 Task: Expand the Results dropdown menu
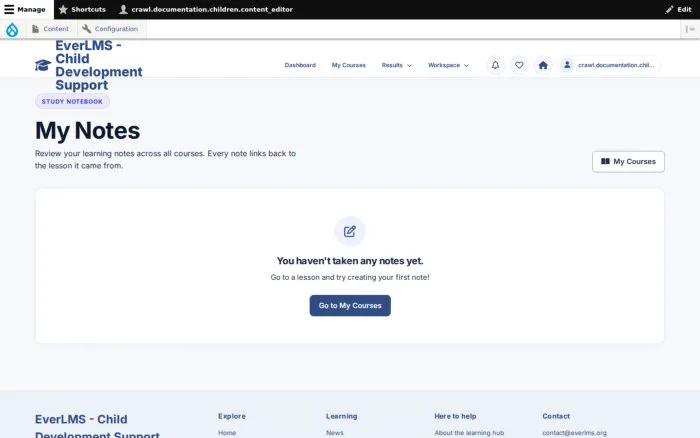(x=396, y=65)
